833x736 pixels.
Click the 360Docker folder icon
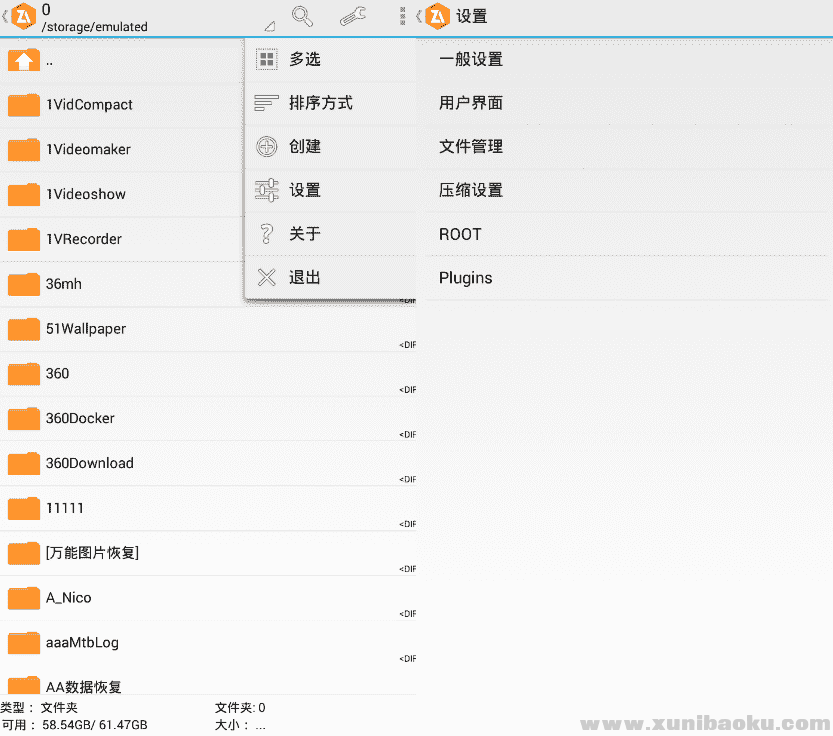[23, 419]
